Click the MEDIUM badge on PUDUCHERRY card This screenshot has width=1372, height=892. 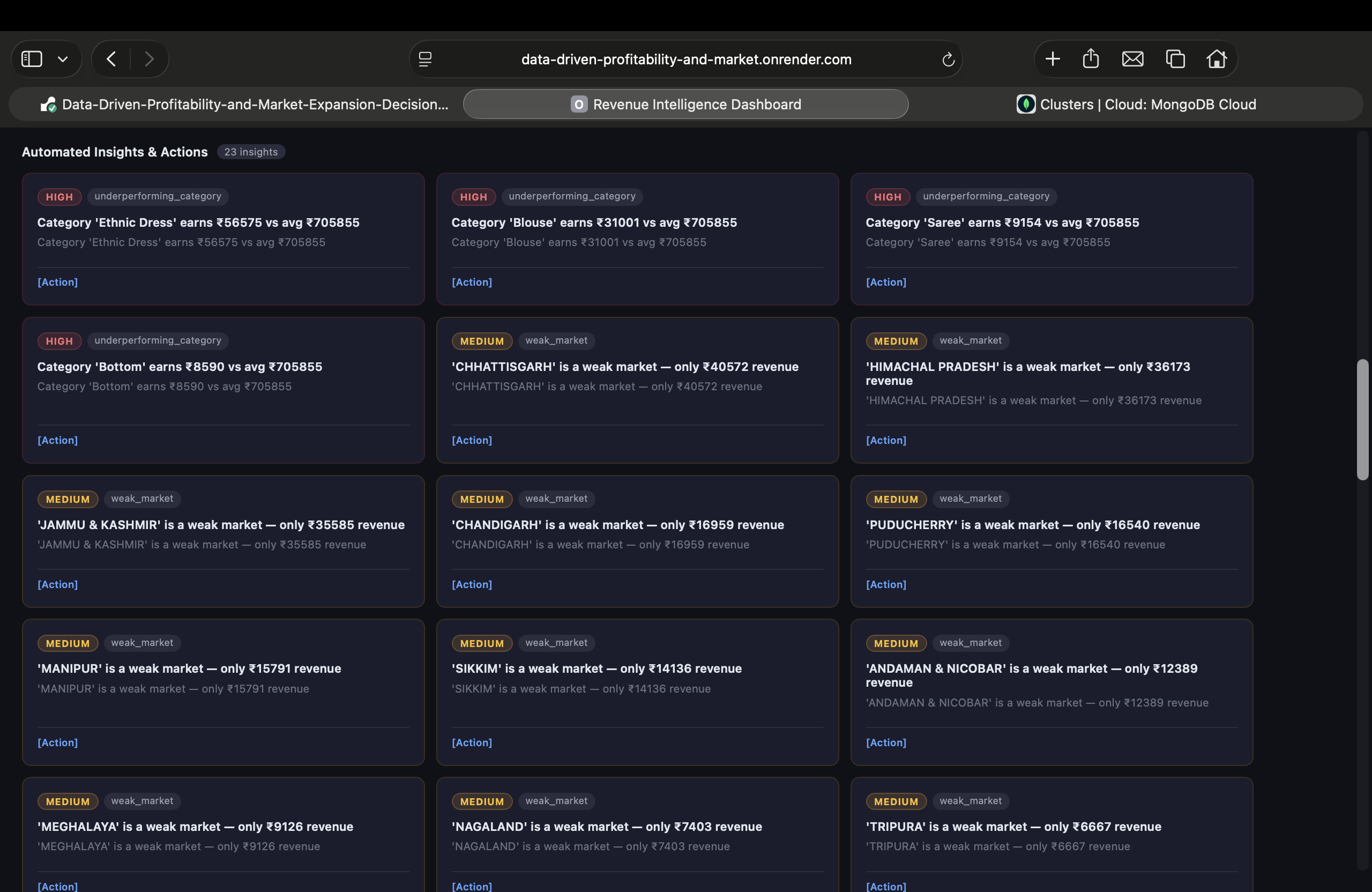[x=897, y=499]
